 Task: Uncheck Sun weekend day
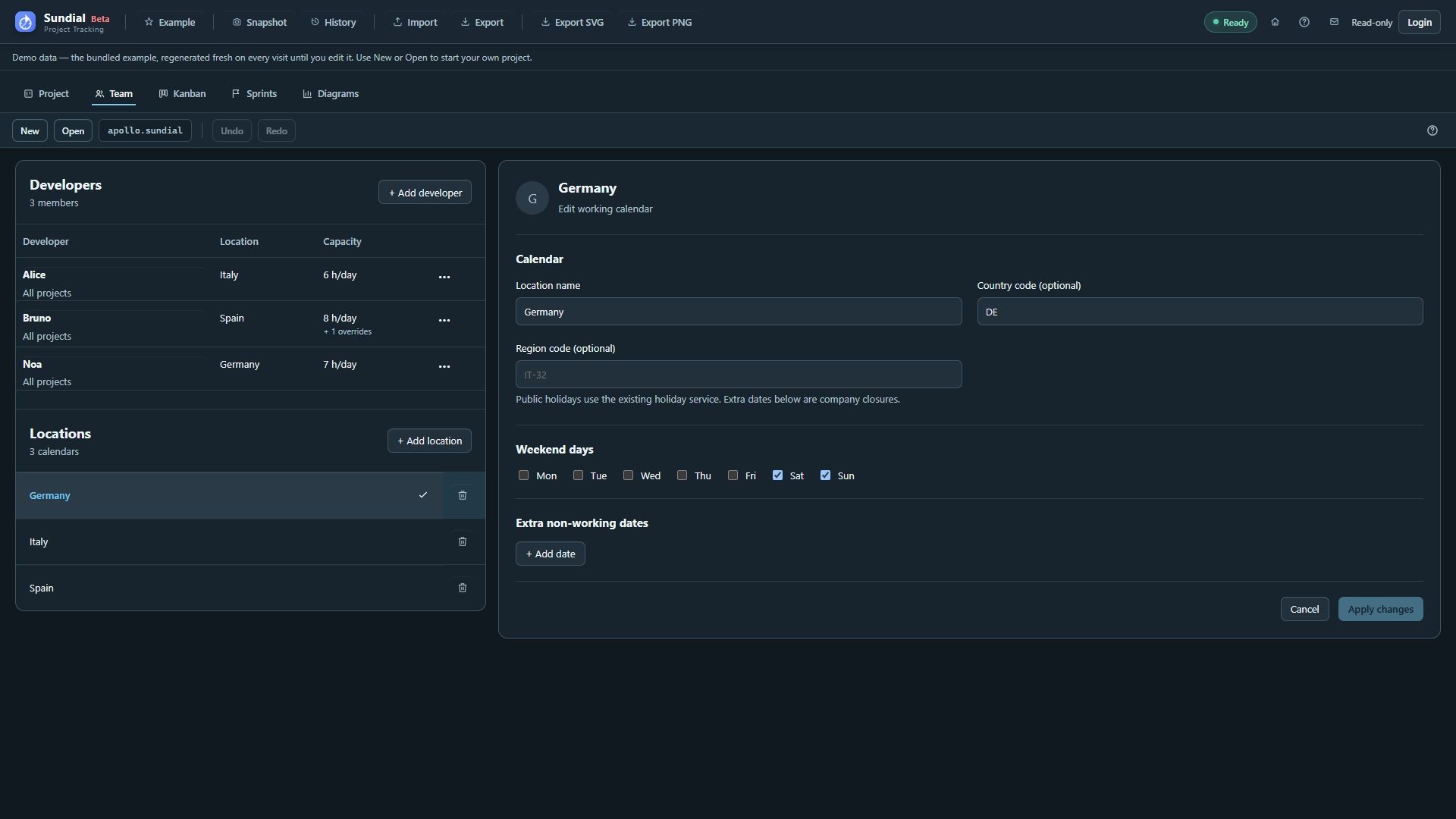click(825, 475)
